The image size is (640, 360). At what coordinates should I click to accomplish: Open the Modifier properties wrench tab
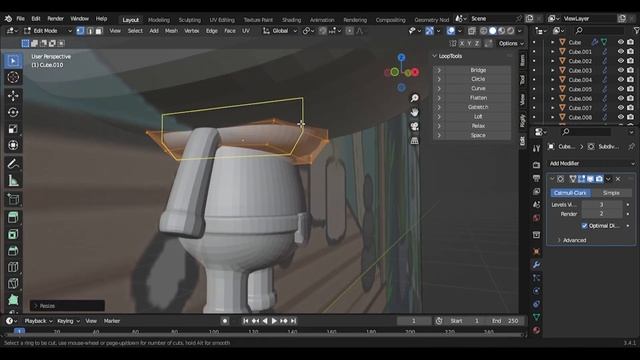[x=536, y=264]
